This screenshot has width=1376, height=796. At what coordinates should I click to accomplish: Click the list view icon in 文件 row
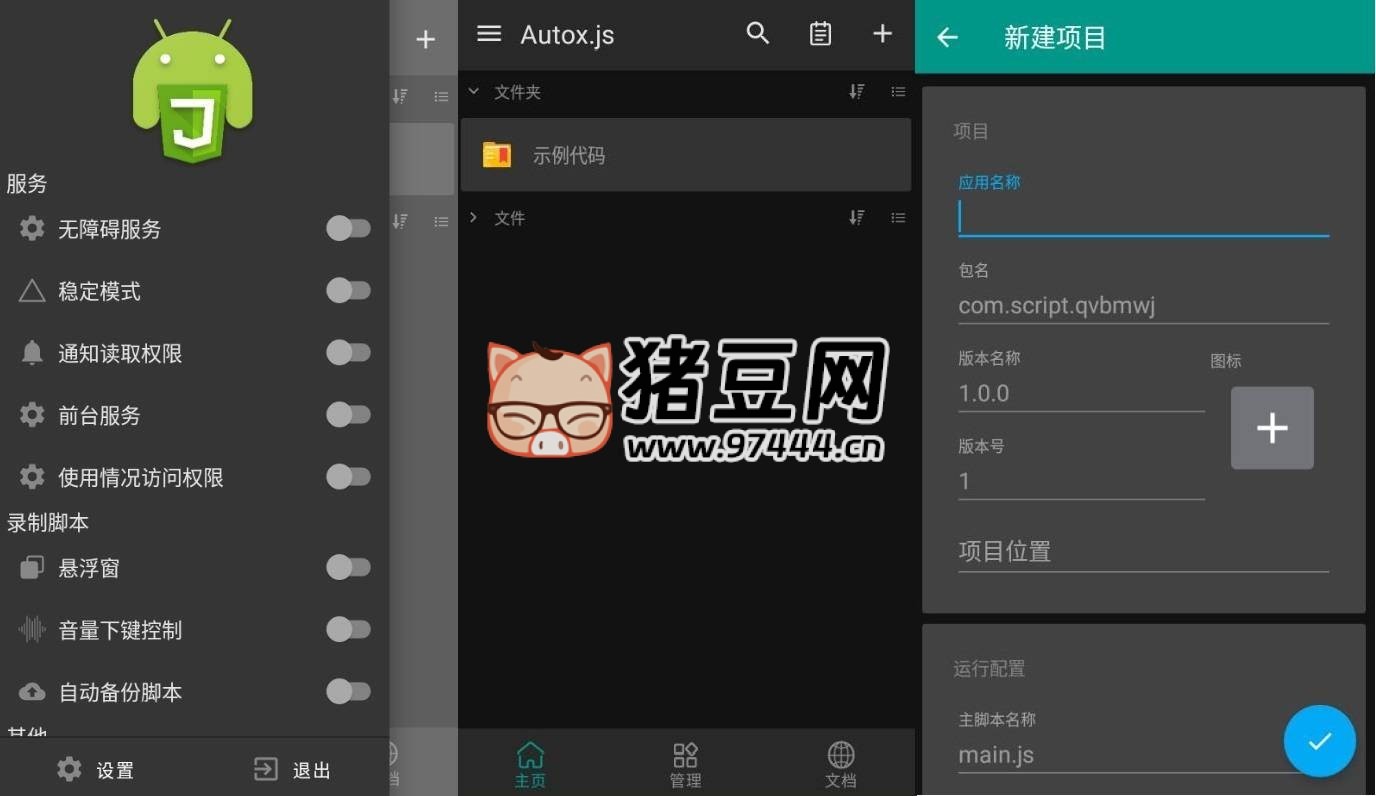pyautogui.click(x=898, y=218)
